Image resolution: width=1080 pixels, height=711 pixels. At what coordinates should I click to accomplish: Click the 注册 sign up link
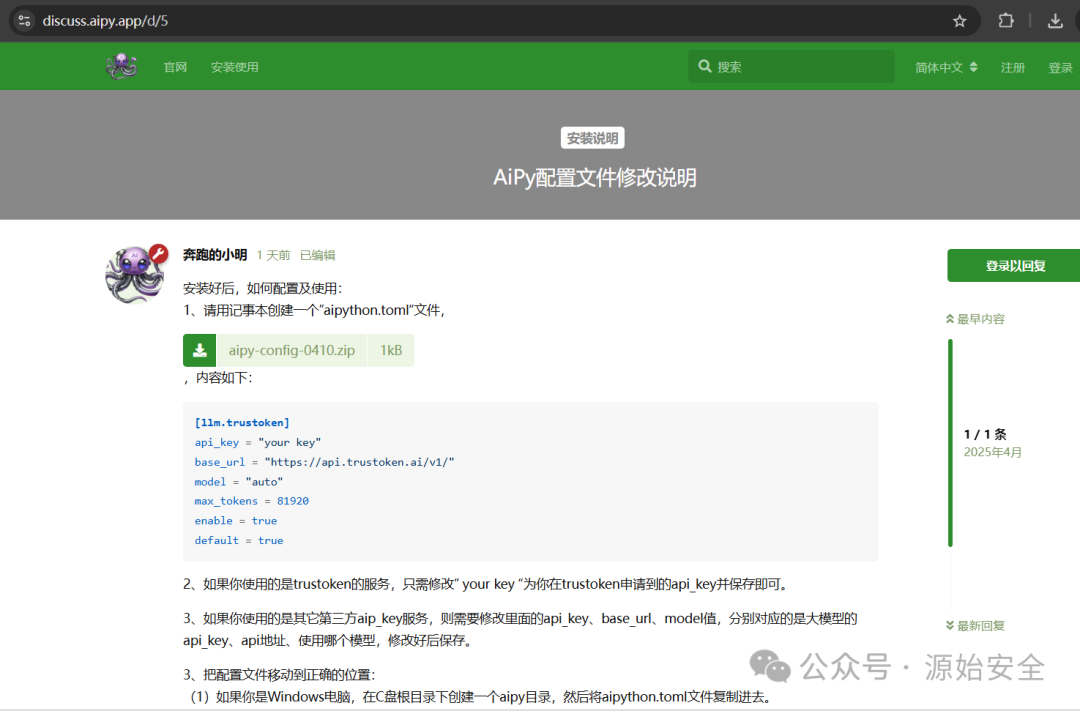pos(1012,68)
